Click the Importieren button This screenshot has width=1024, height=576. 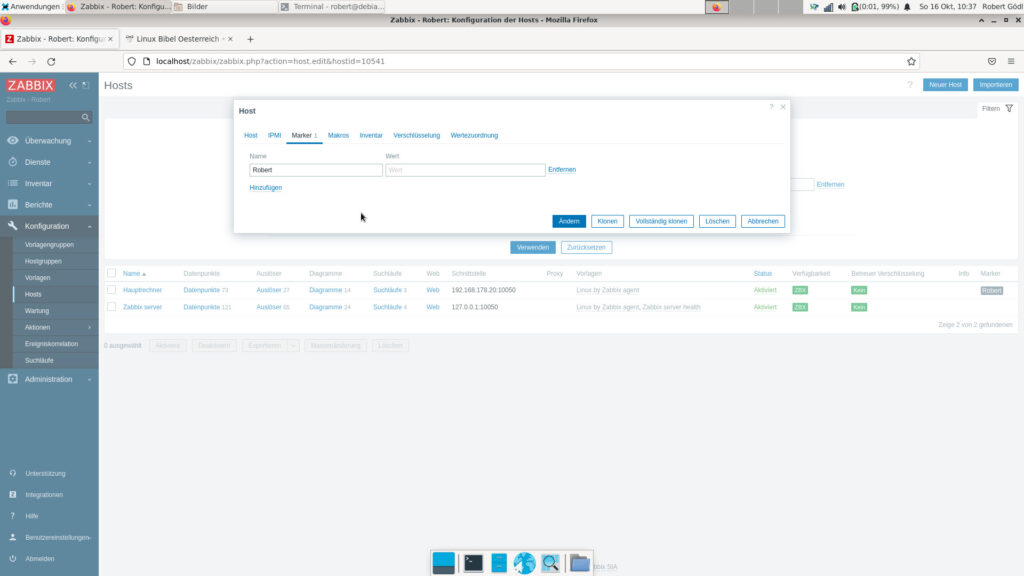(995, 85)
